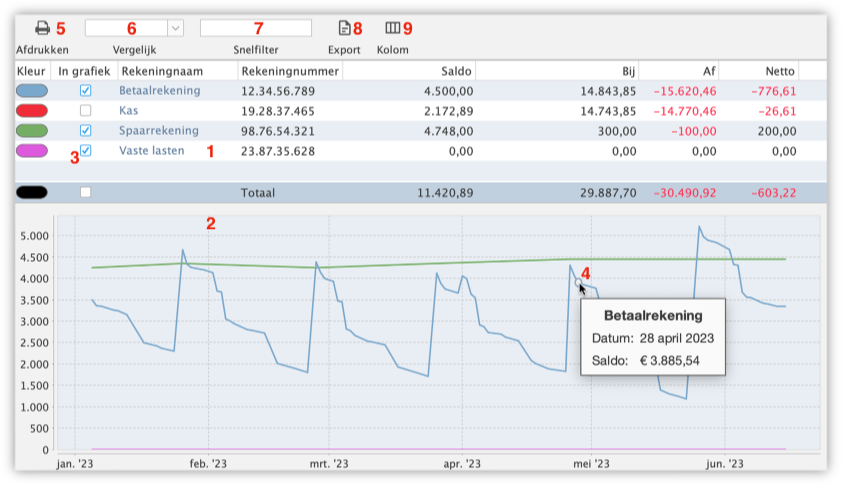Click the blue Betaalrekening color swatch
This screenshot has width=842, height=485.
34,91
